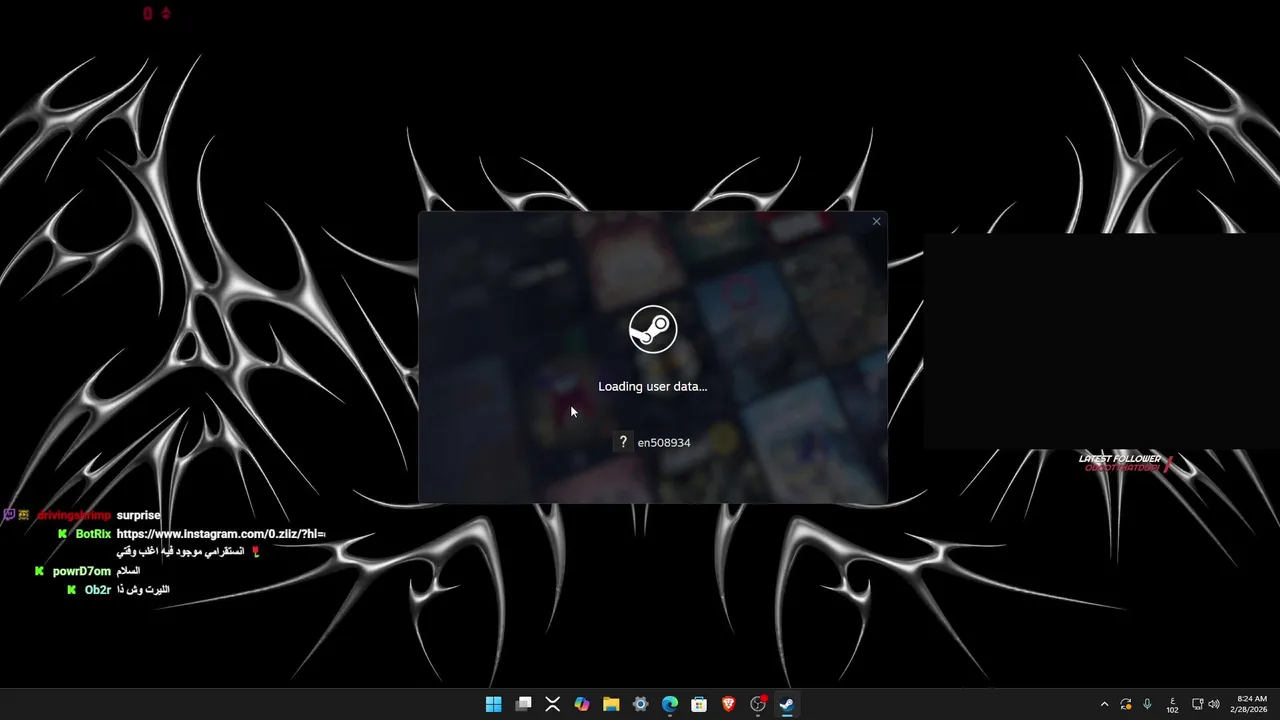This screenshot has height=720, width=1280.
Task: Click the surprise chat message
Action: click(x=138, y=515)
